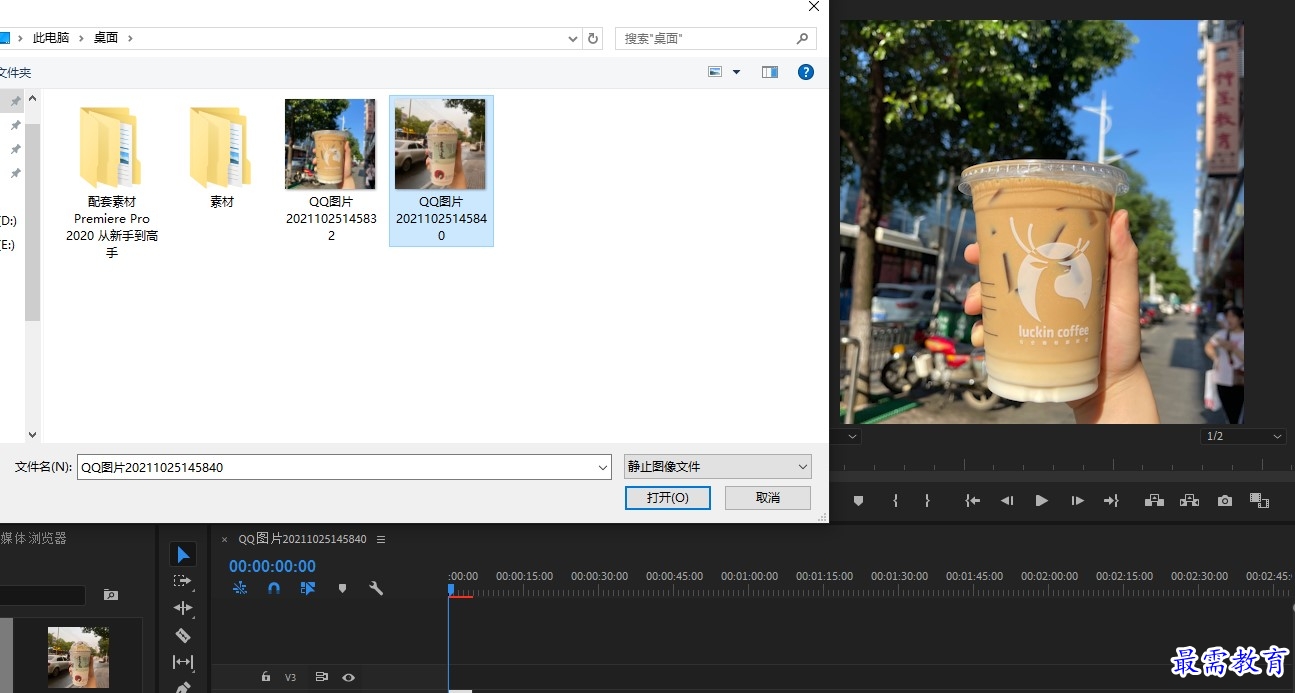The height and width of the screenshot is (693, 1295).
Task: Add marker in Program monitor
Action: click(858, 500)
